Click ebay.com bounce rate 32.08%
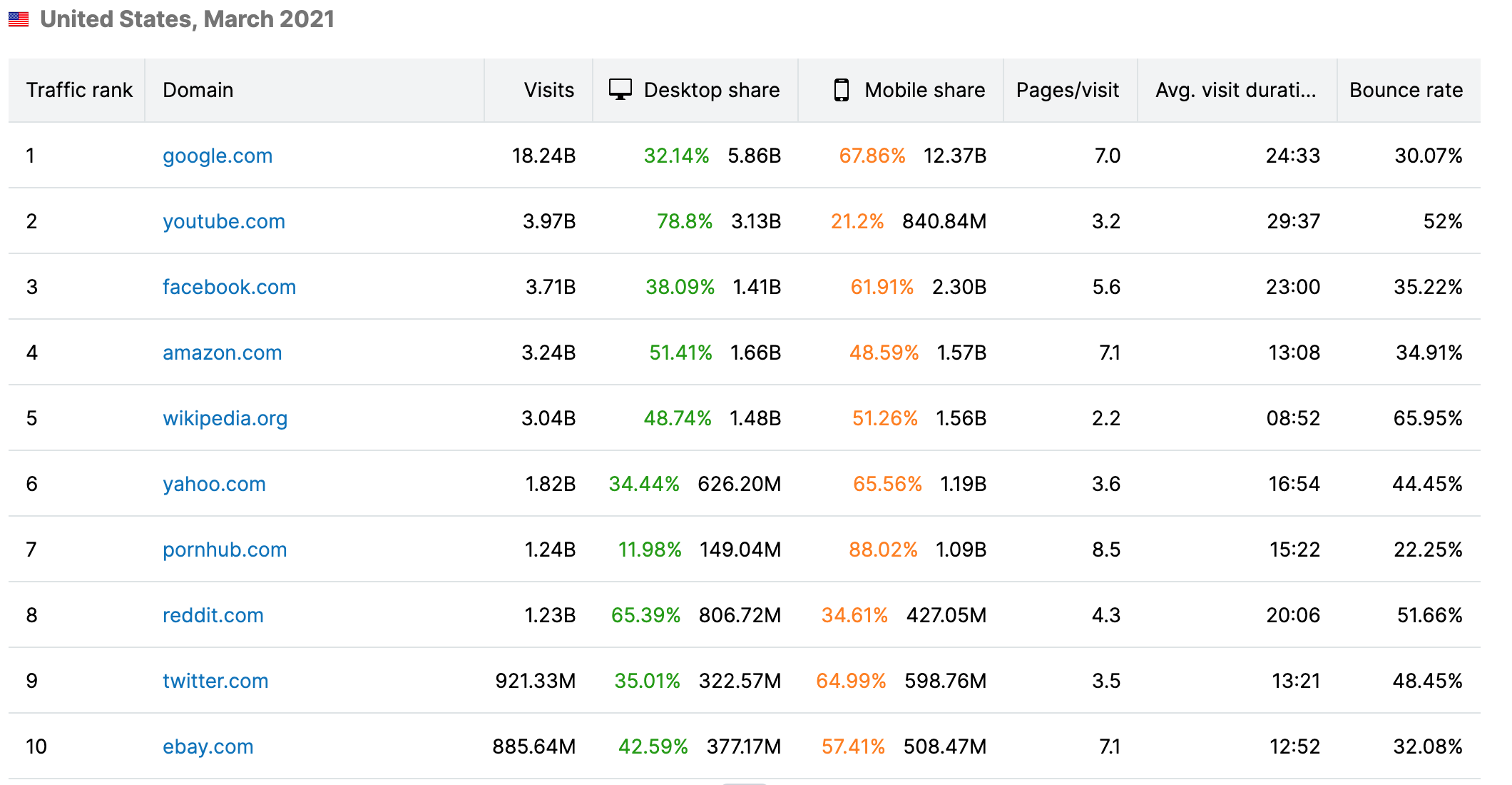Image resolution: width=1512 pixels, height=785 pixels. click(1428, 746)
